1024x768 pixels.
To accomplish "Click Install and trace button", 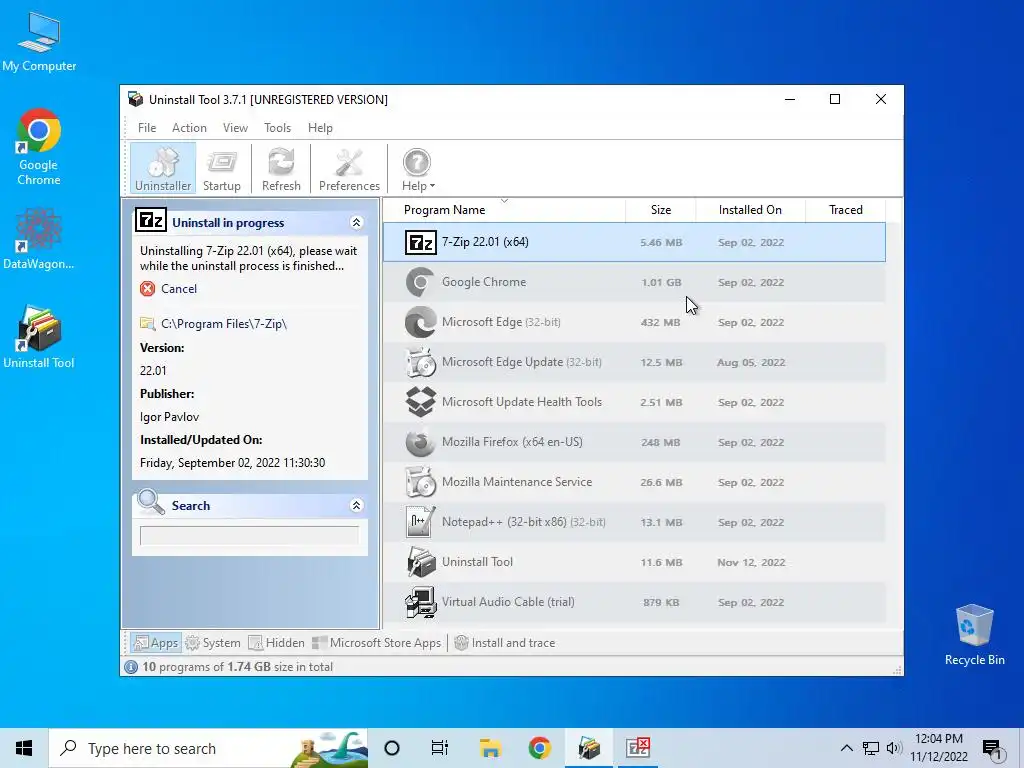I will pyautogui.click(x=504, y=643).
